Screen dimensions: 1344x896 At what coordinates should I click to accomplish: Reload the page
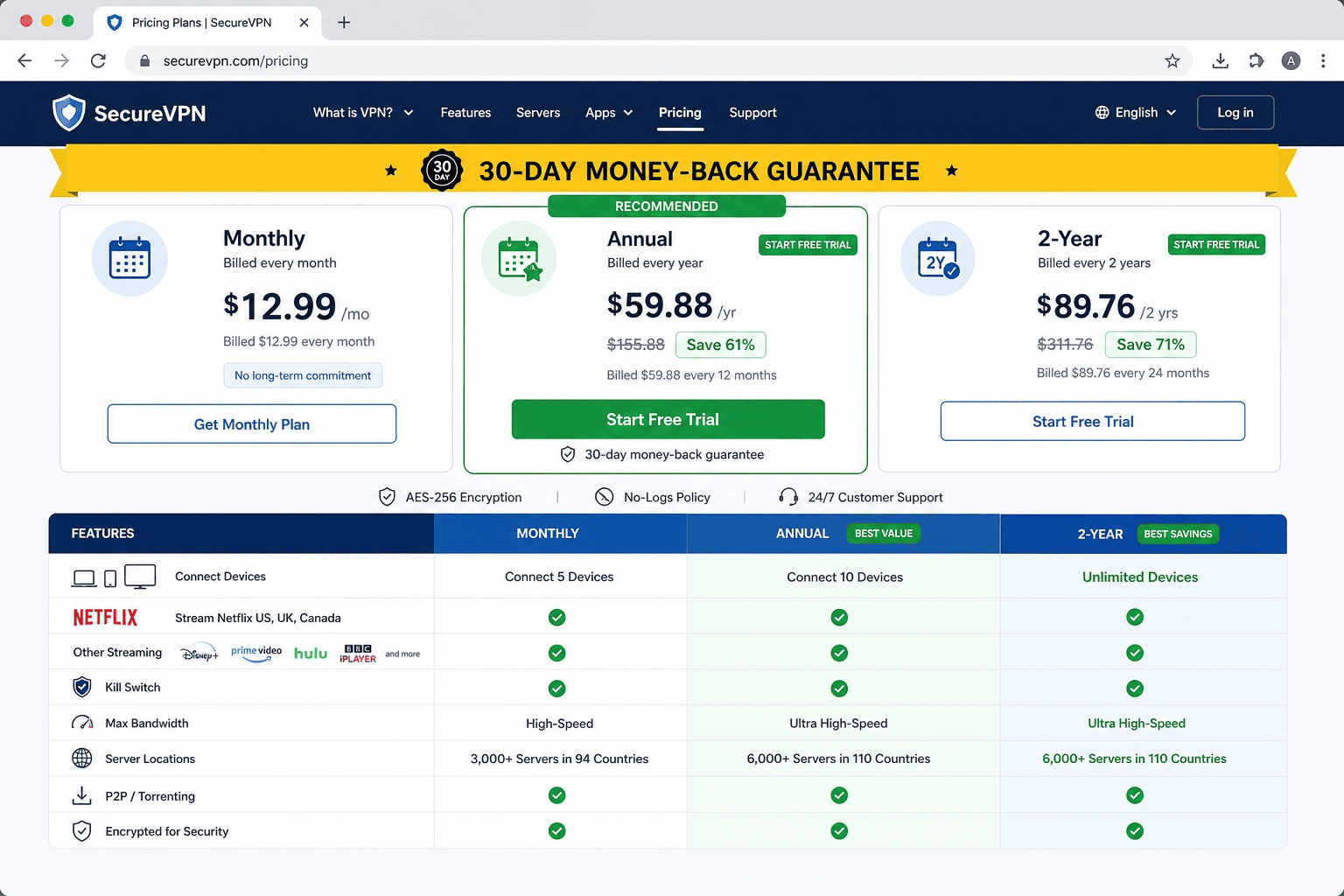98,60
